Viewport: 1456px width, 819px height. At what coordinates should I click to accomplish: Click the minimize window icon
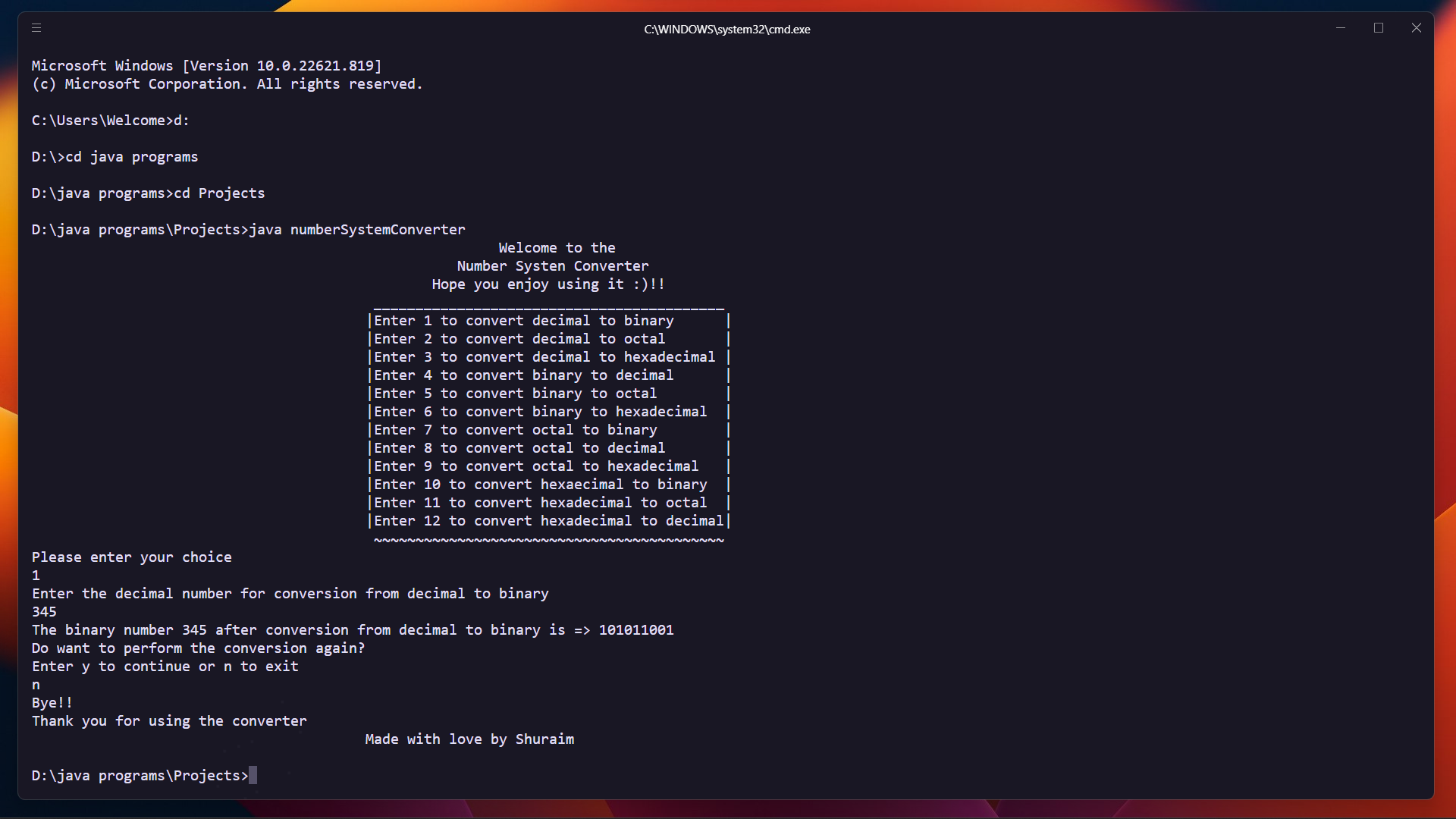point(1340,28)
